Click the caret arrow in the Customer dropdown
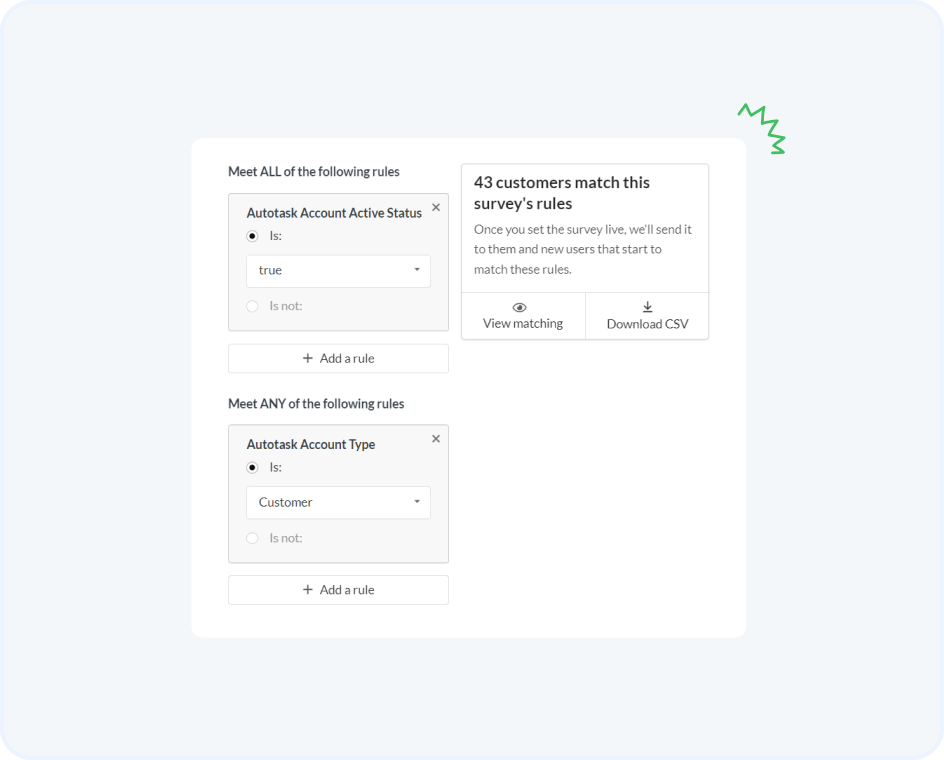This screenshot has height=760, width=944. [x=417, y=502]
